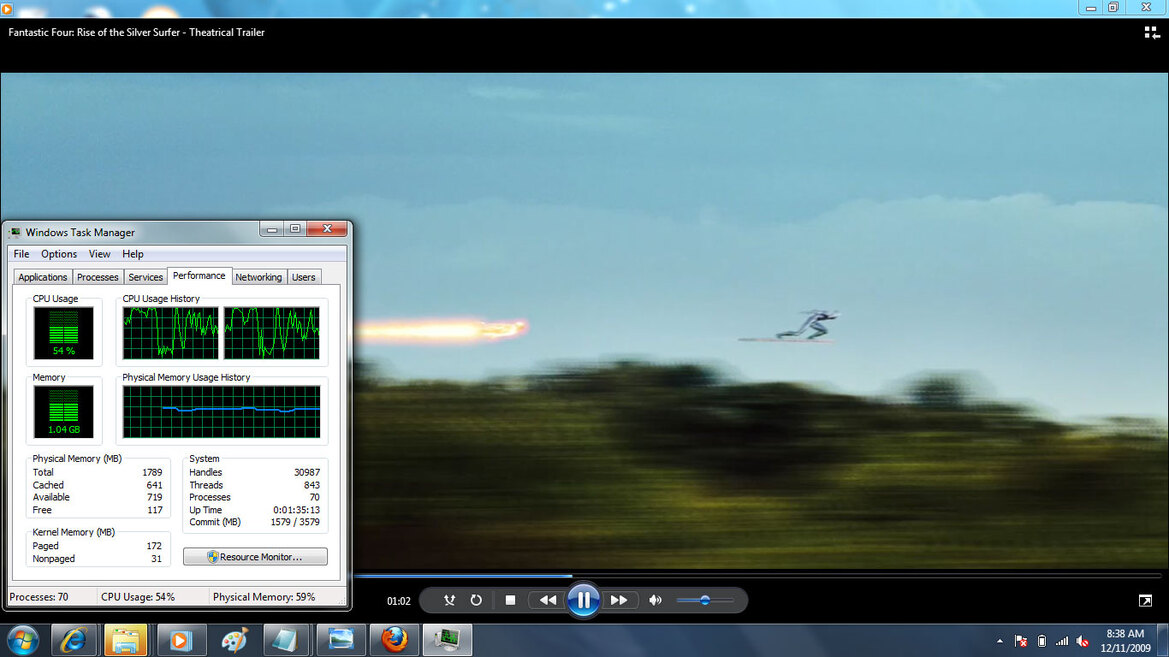The width and height of the screenshot is (1169, 657).
Task: Open the Options menu in Task Manager
Action: tap(59, 254)
